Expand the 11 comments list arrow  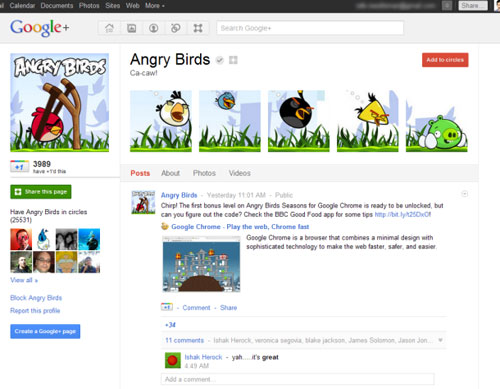point(440,340)
